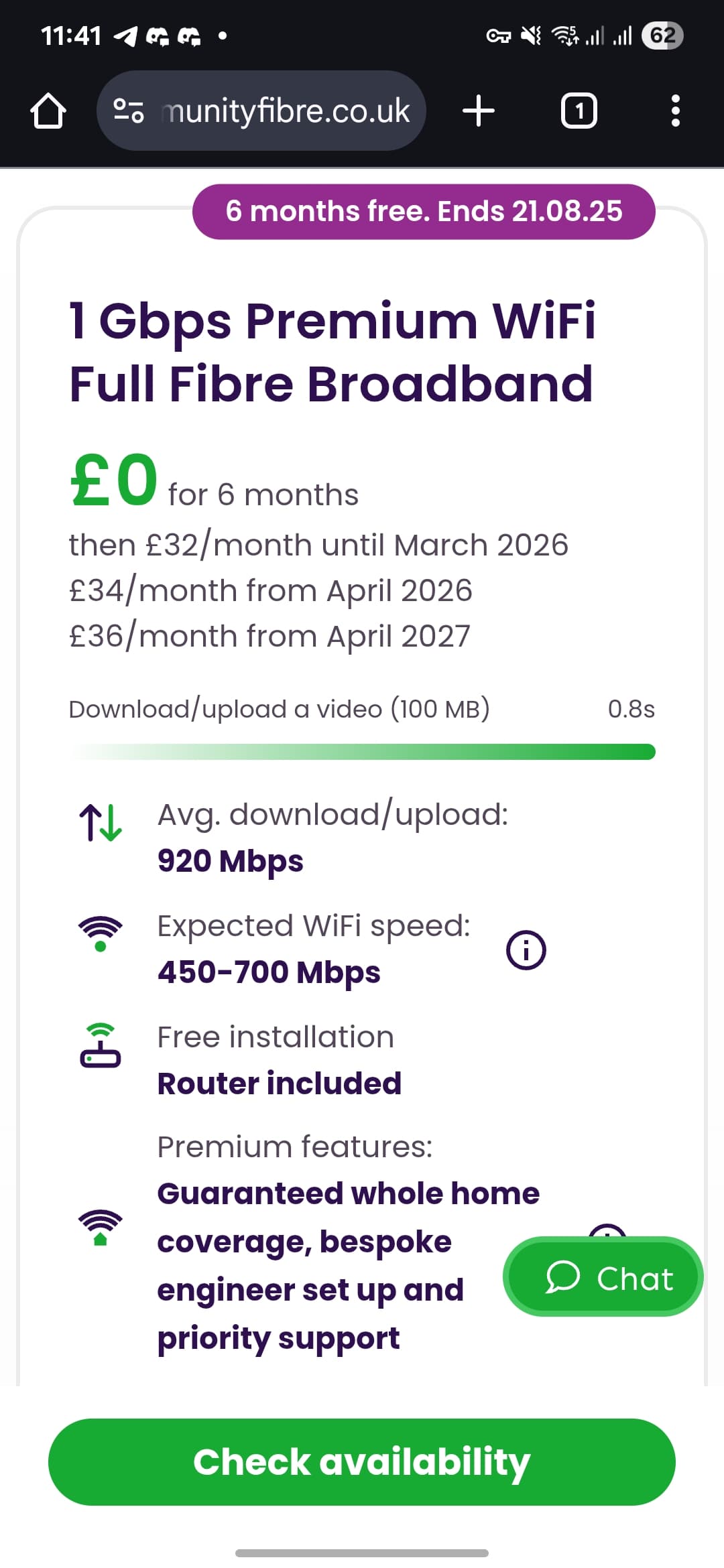Image resolution: width=724 pixels, height=1568 pixels.
Task: Tap the download/upload arrows icon
Action: pyautogui.click(x=101, y=823)
